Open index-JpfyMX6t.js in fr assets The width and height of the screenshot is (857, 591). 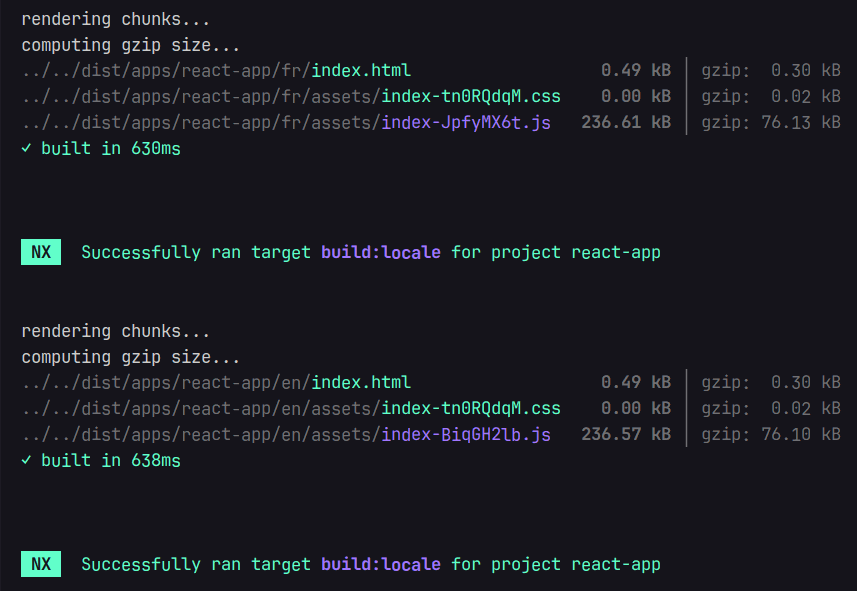click(x=465, y=122)
